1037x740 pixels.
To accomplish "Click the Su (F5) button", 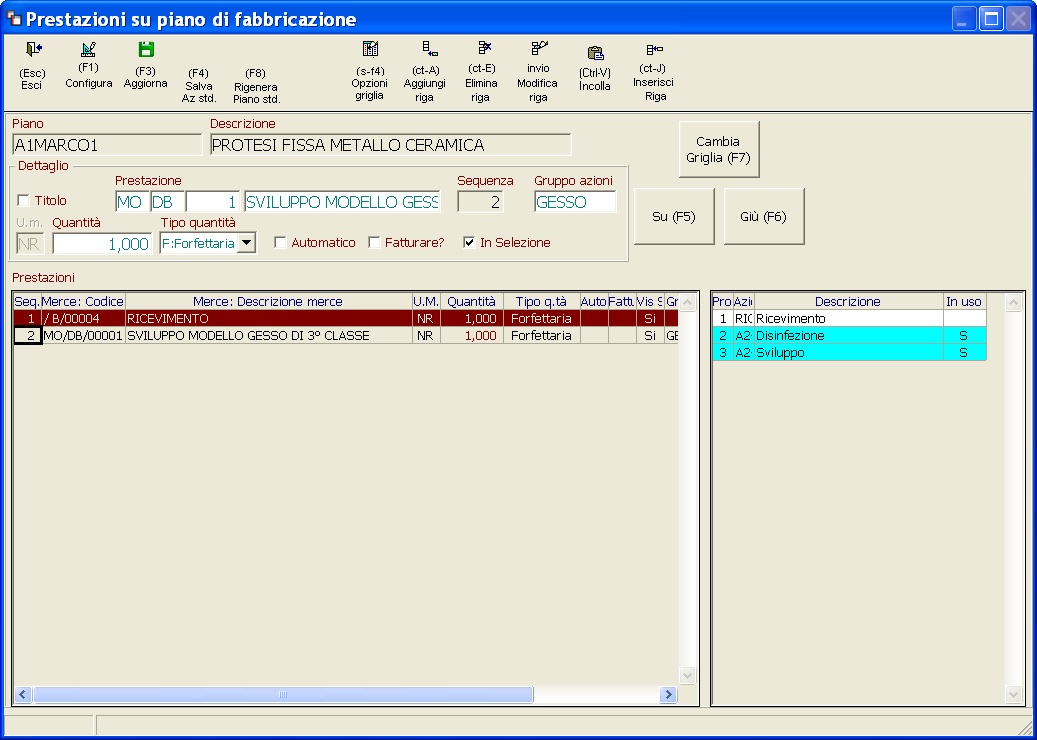I will click(674, 217).
